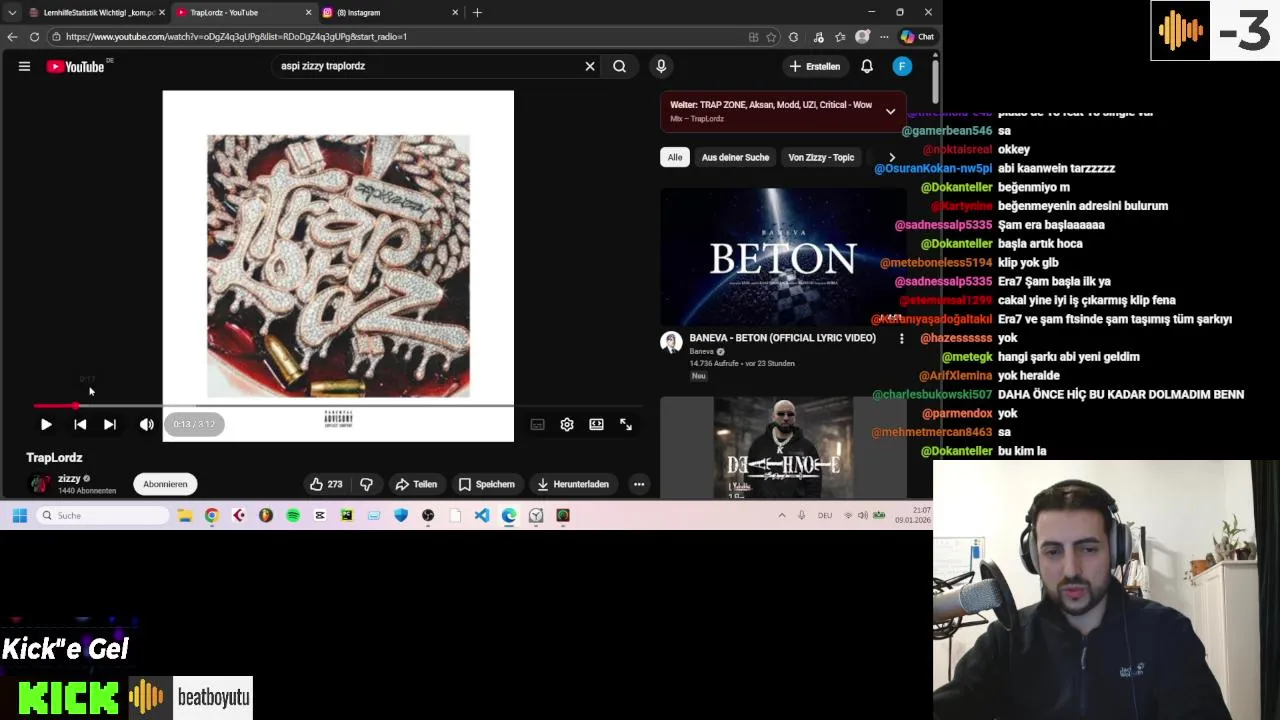Screen dimensions: 1280x720
Task: Open the YouTube hamburger guide menu
Action: (x=24, y=66)
